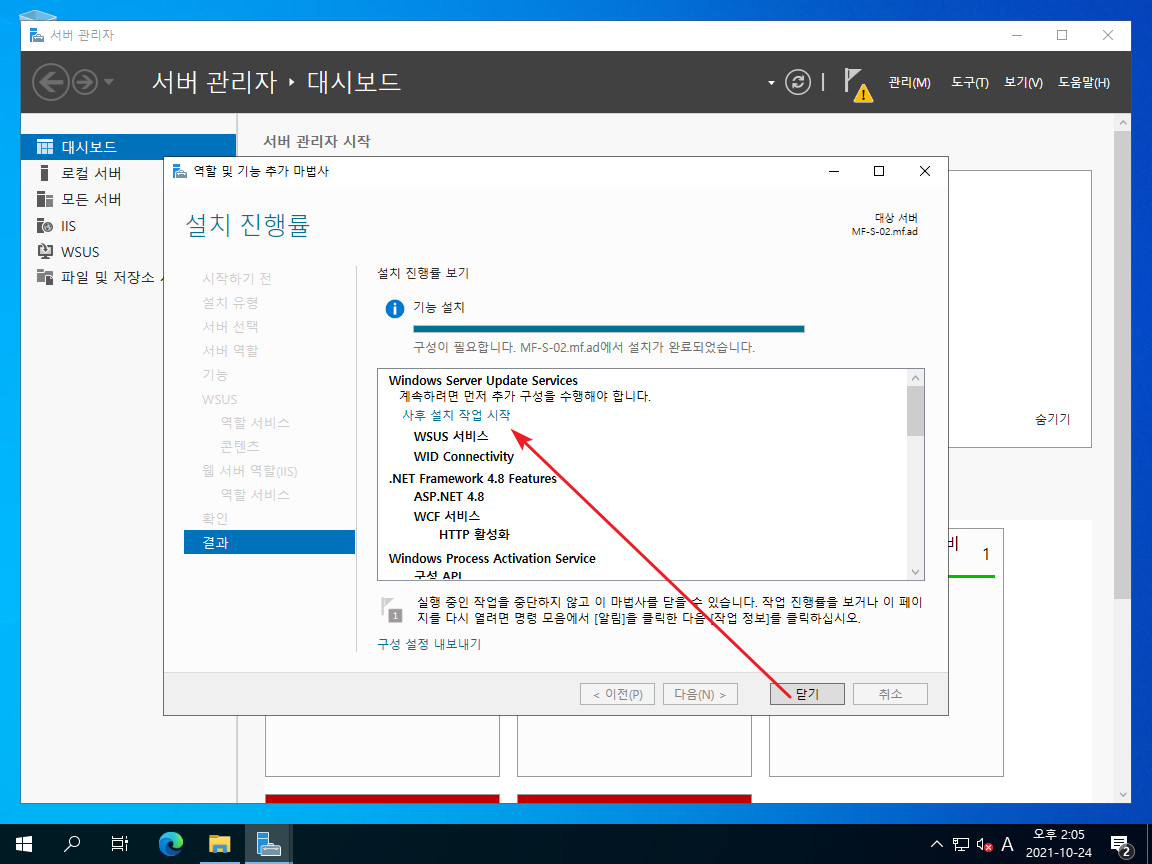Open the Action Center notifications icon
The image size is (1152, 864).
1120,845
